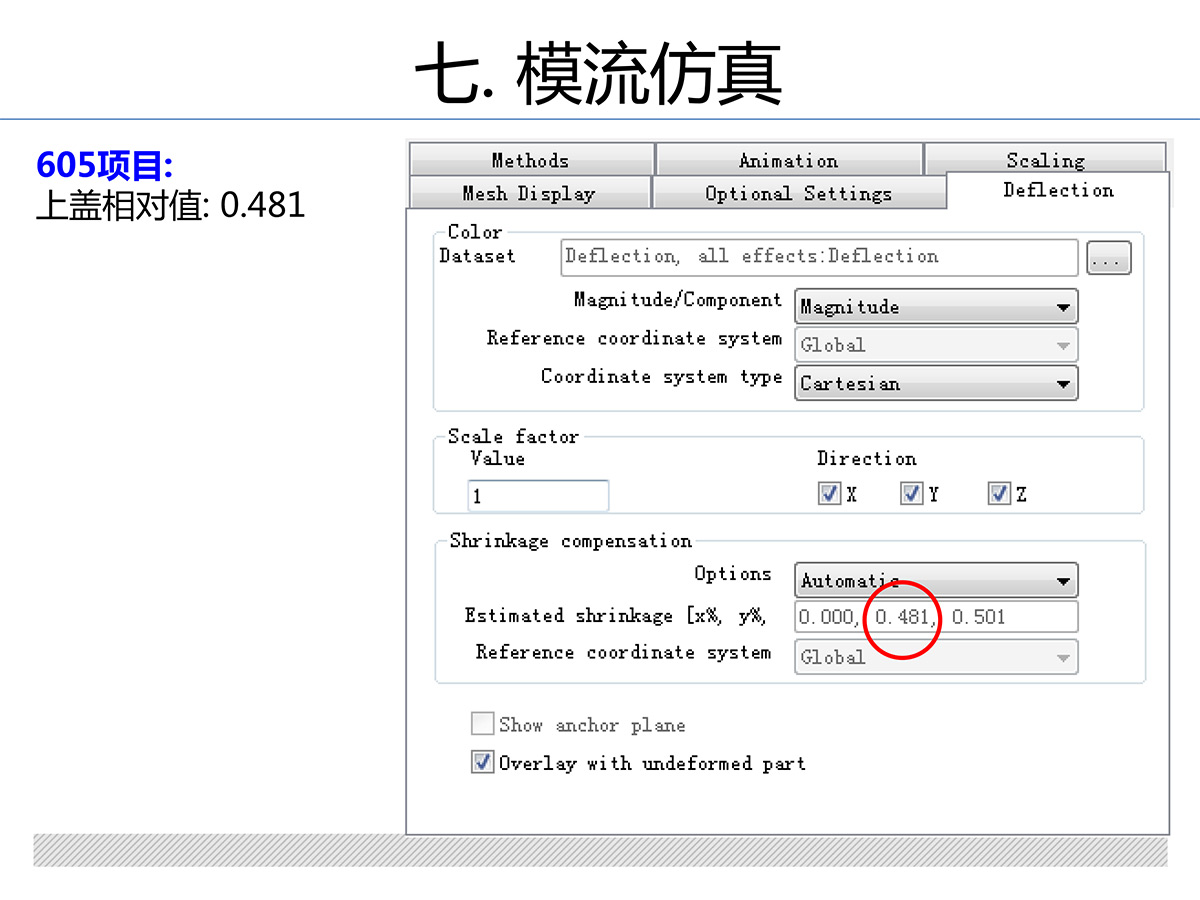Open the Scaling tab
Viewport: 1200px width, 900px height.
(x=1045, y=160)
